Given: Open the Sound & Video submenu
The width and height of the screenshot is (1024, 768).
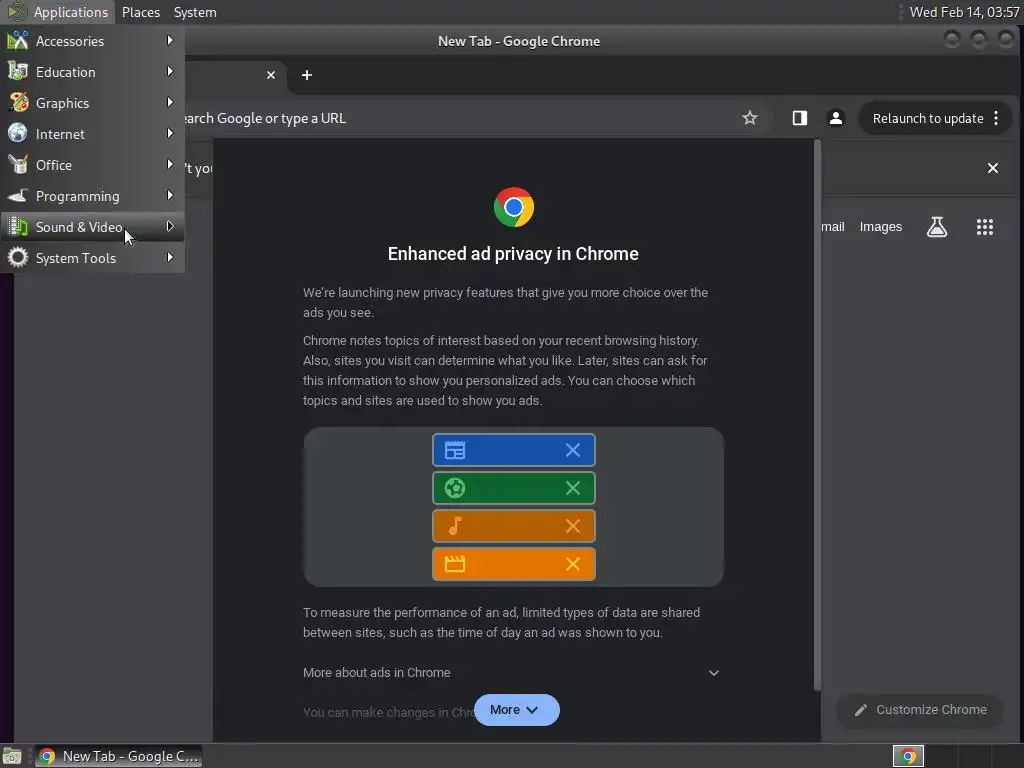Looking at the screenshot, I should point(92,227).
